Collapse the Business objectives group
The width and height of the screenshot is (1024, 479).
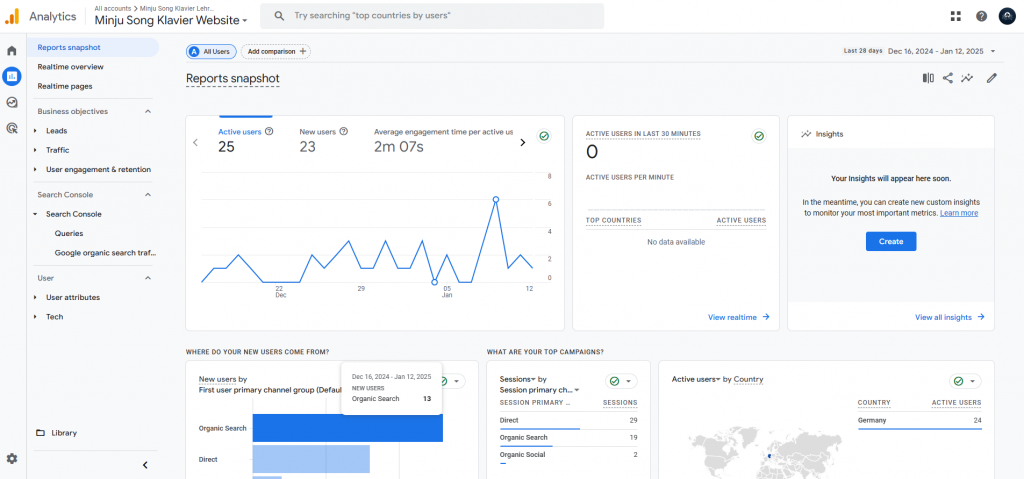[148, 111]
